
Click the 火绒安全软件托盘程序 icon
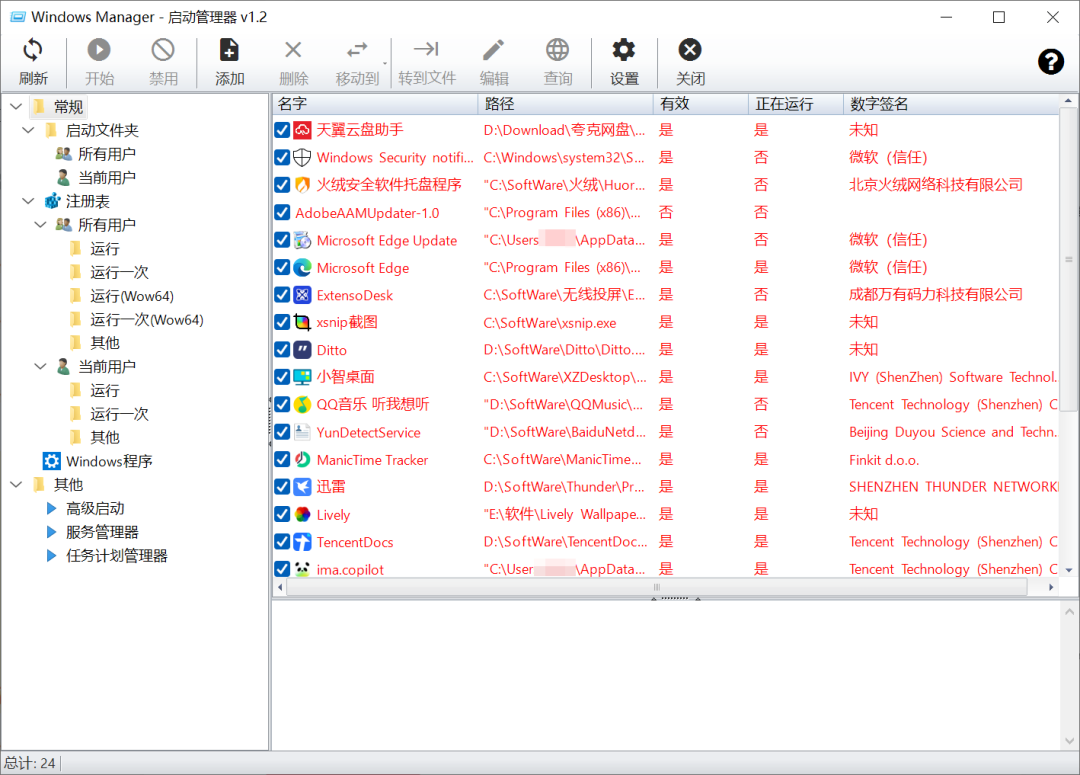click(x=302, y=185)
